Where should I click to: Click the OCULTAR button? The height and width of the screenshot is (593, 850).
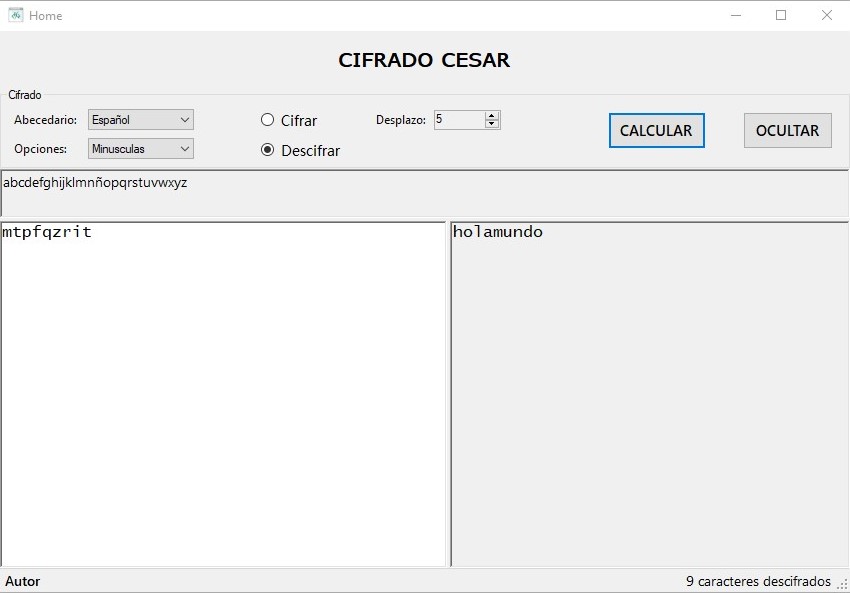788,130
